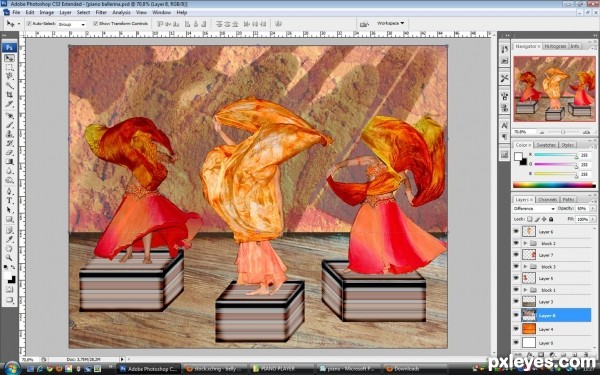600x375 pixels.
Task: Select the Magic Wand tool
Action: [x=10, y=85]
